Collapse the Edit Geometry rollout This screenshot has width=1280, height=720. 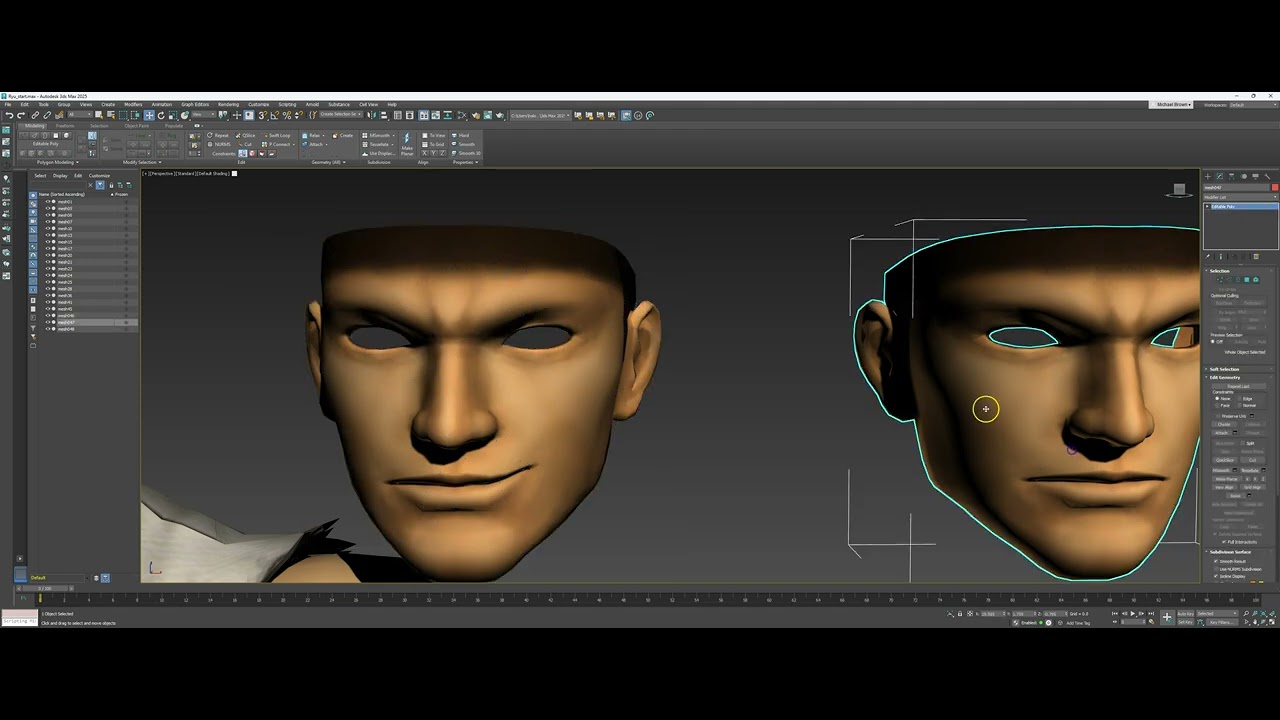(x=1224, y=377)
